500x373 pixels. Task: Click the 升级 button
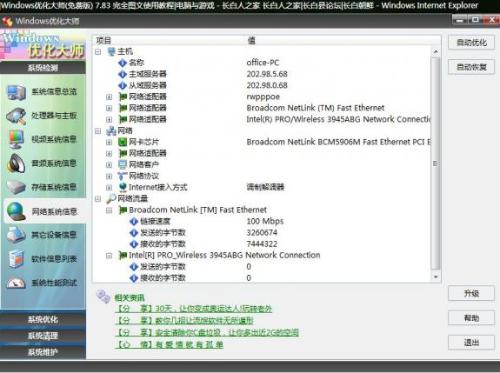pos(471,293)
